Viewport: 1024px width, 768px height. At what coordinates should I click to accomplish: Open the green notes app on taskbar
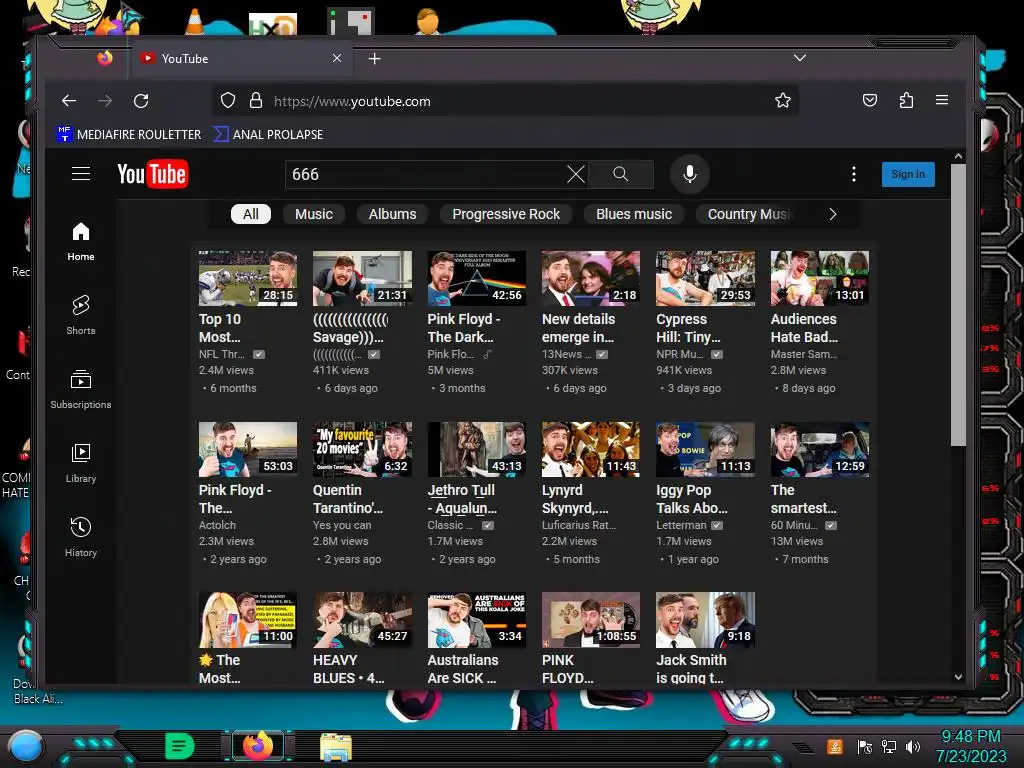(x=180, y=746)
